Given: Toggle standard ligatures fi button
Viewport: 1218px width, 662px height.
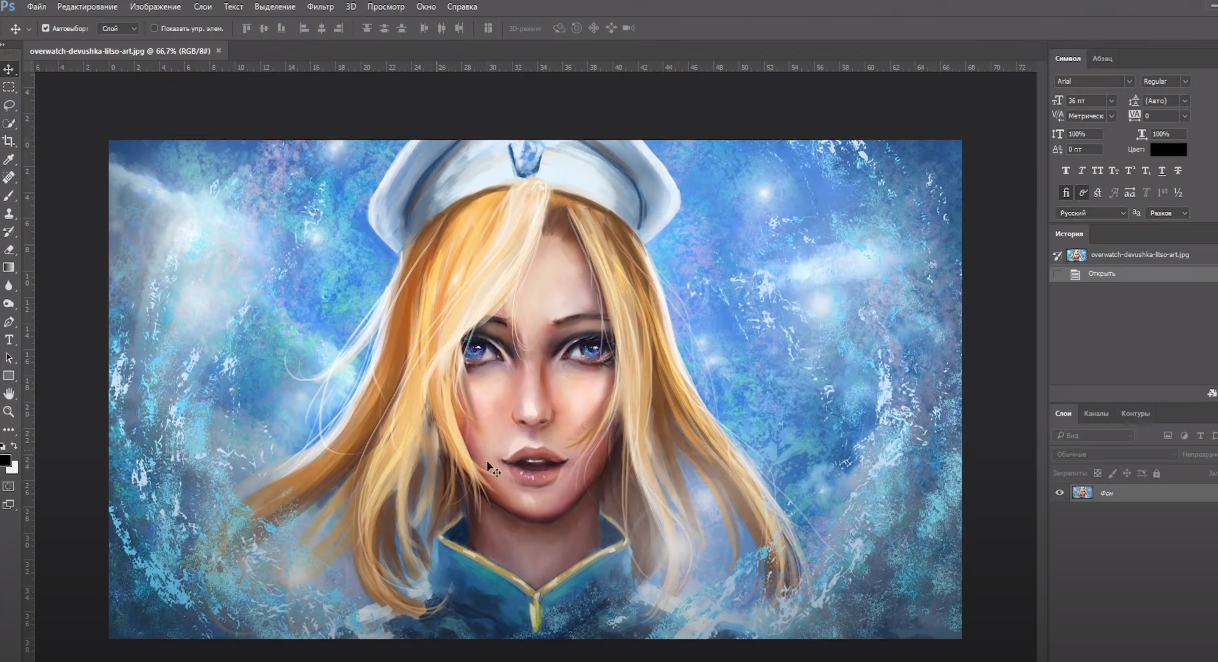Looking at the screenshot, I should (x=1067, y=192).
